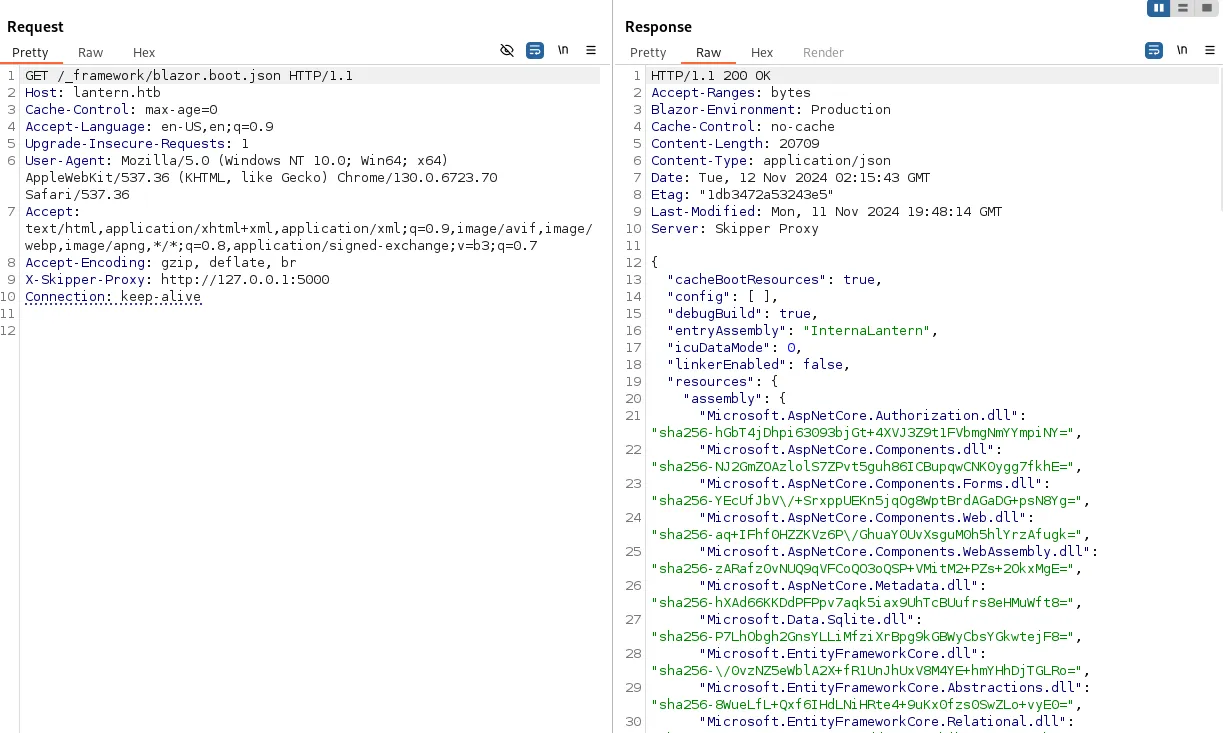Switch to the tabbed single-pane layout icon
Screen dimensions: 1223x733
click(x=1207, y=8)
